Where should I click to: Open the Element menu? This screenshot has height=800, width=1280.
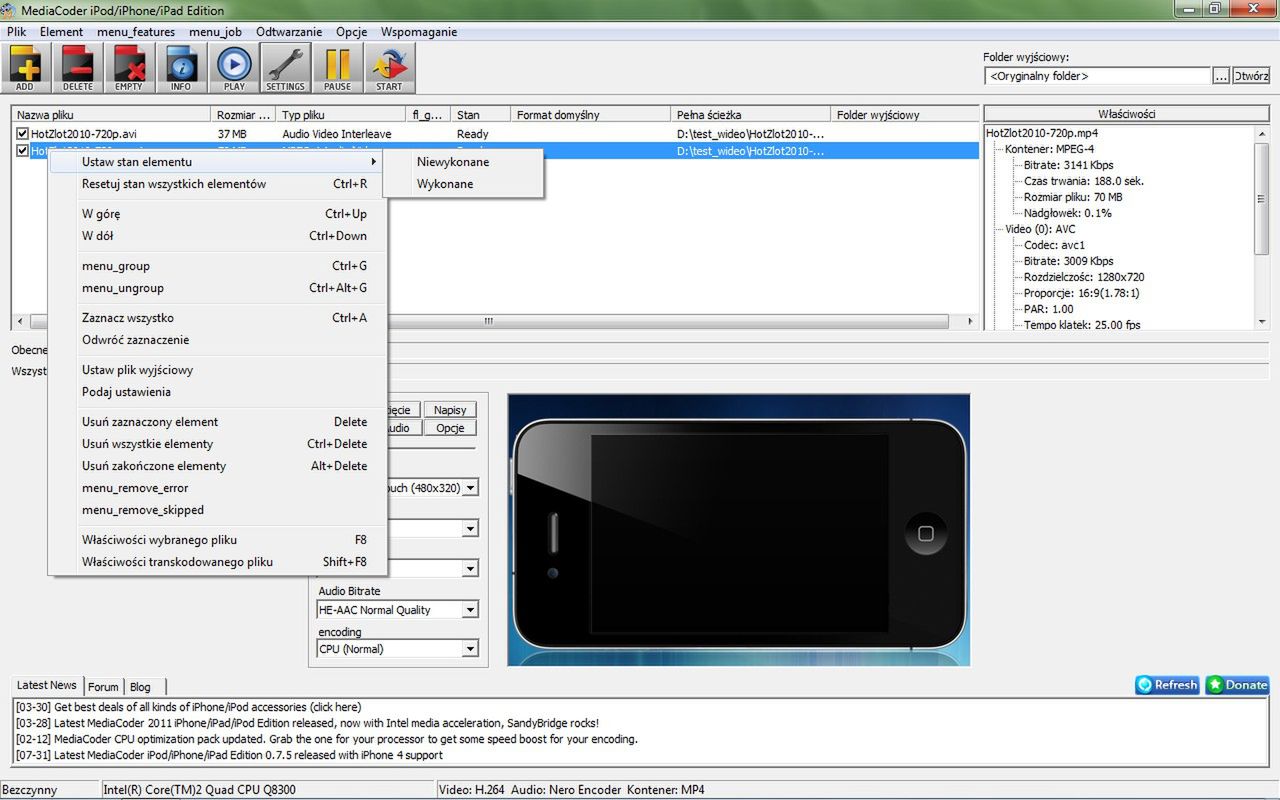pyautogui.click(x=61, y=32)
